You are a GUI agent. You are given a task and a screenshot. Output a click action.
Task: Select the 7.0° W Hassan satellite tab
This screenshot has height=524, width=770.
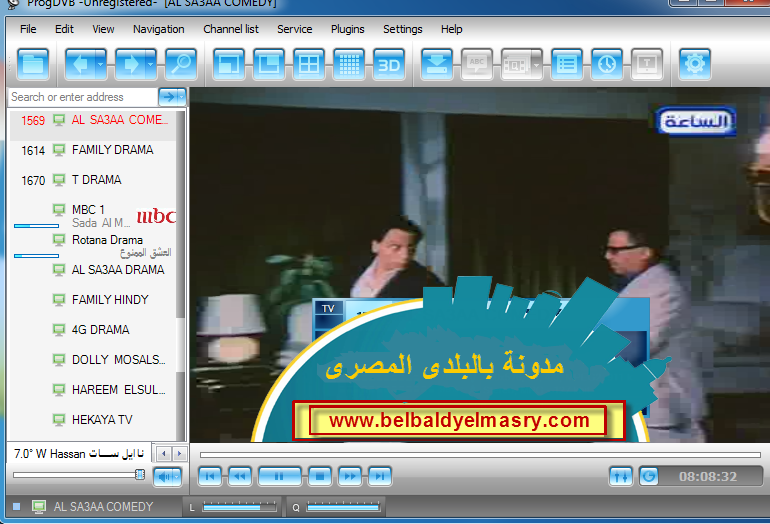[79, 453]
